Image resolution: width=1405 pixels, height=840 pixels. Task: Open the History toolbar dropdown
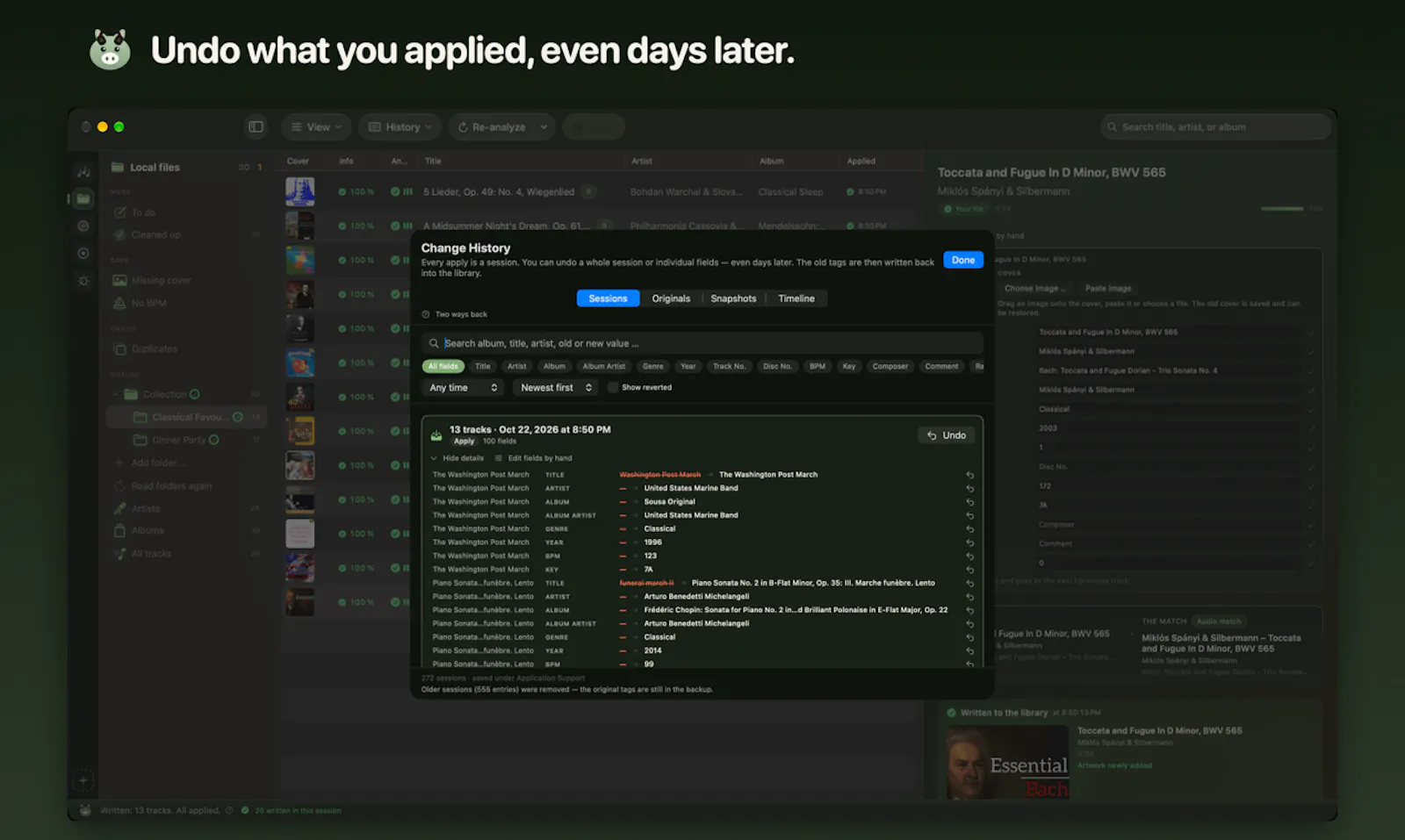[400, 126]
